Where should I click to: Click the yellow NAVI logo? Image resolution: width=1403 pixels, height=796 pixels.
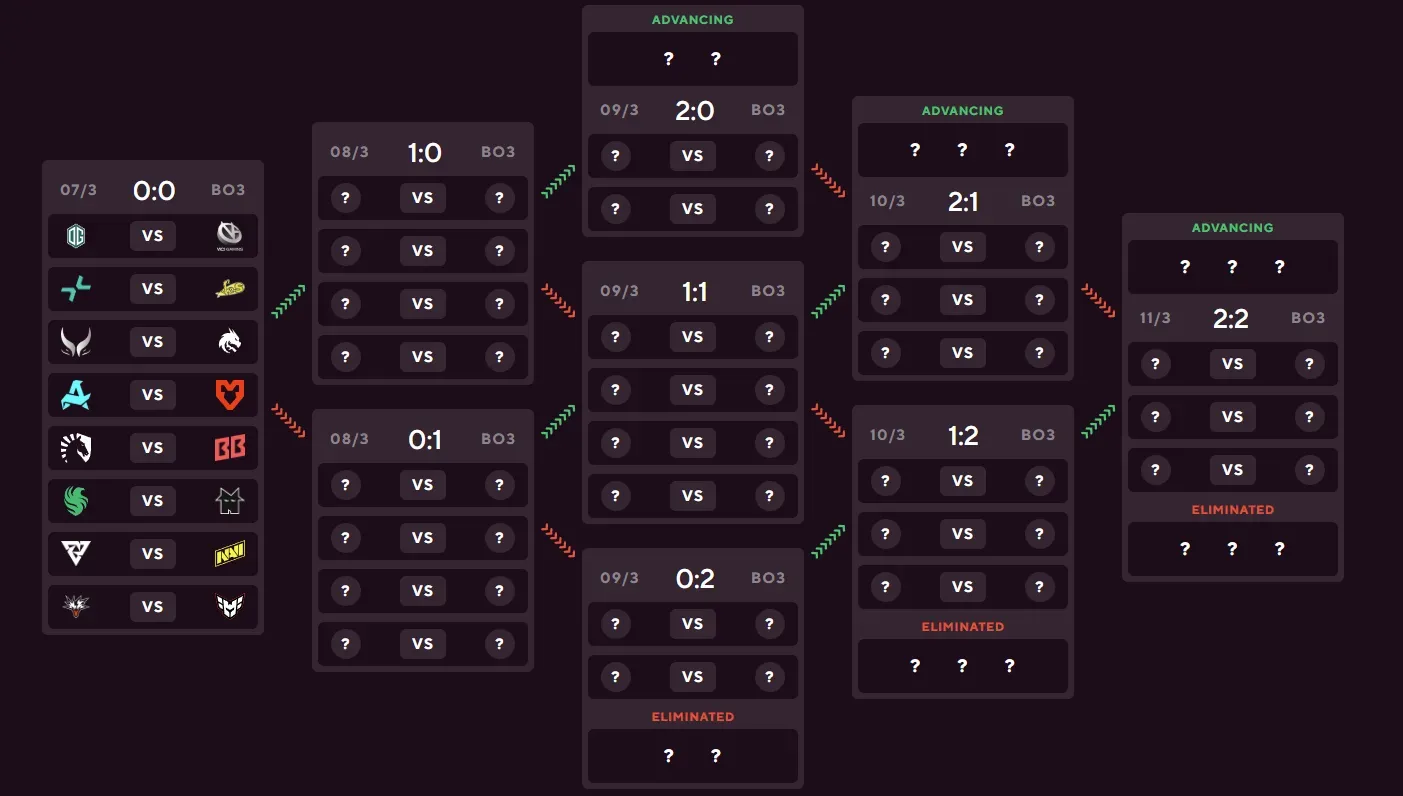pyautogui.click(x=230, y=554)
